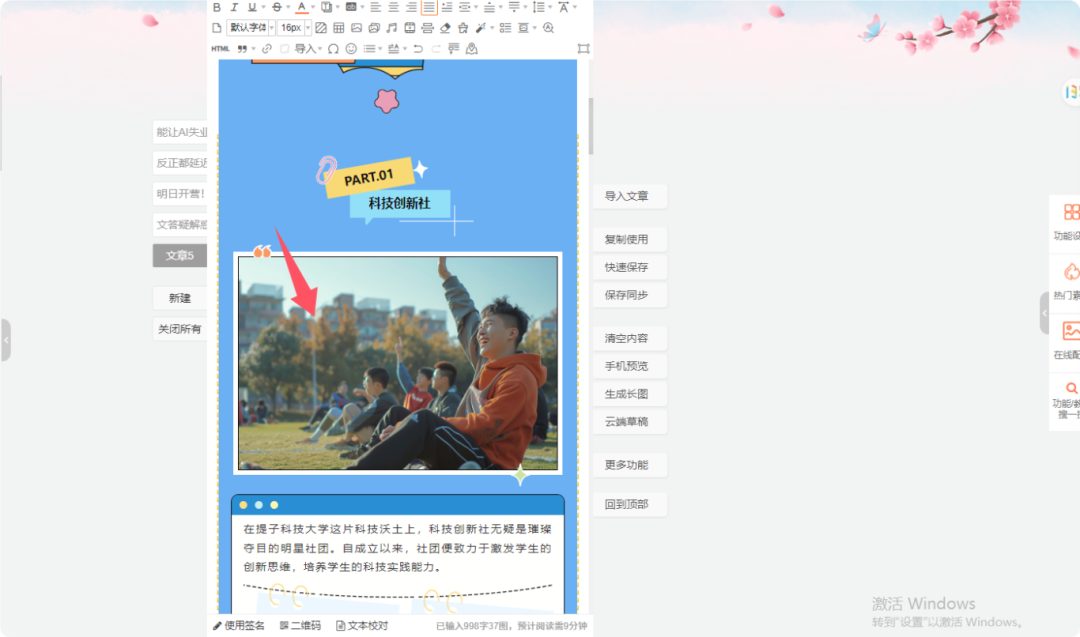The width and height of the screenshot is (1080, 637).
Task: Center align text
Action: [x=393, y=7]
